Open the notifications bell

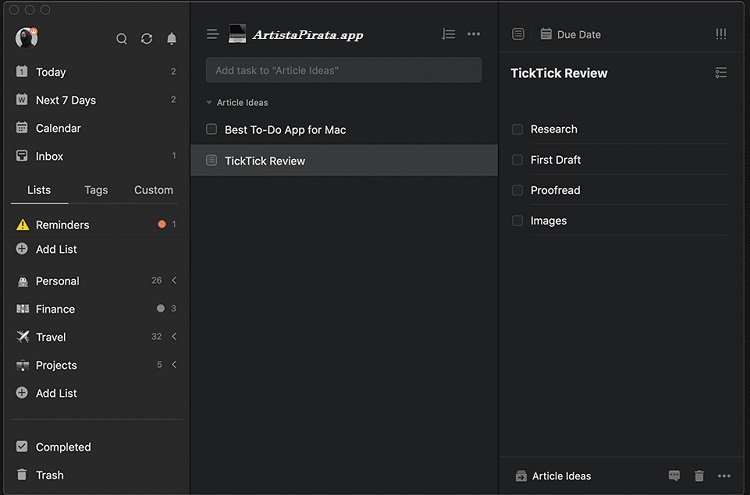172,39
